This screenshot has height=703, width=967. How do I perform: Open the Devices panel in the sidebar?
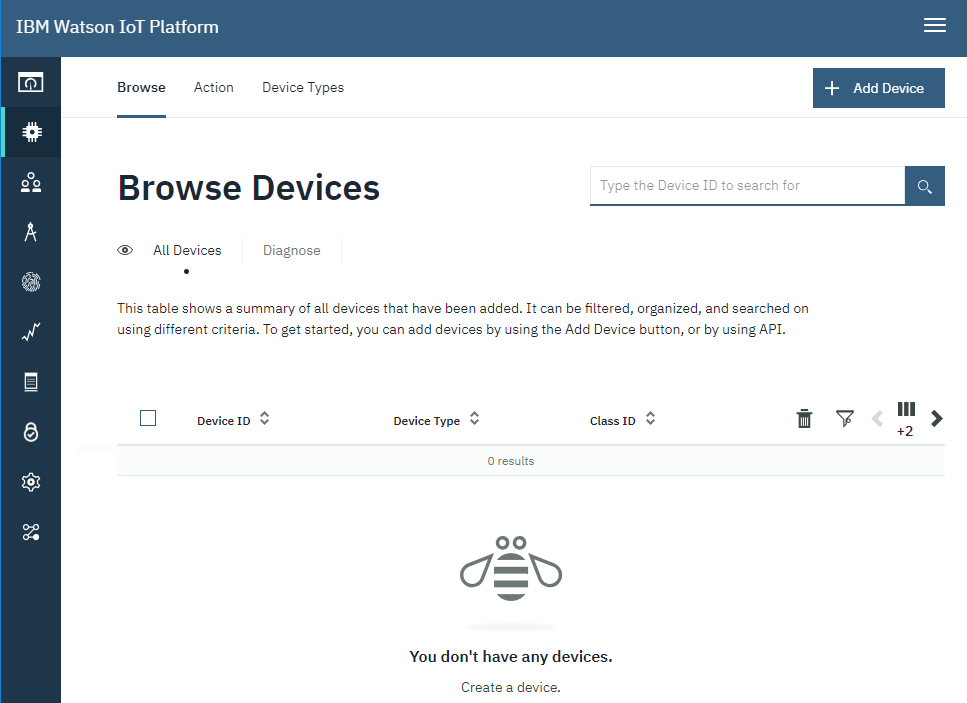(x=30, y=131)
